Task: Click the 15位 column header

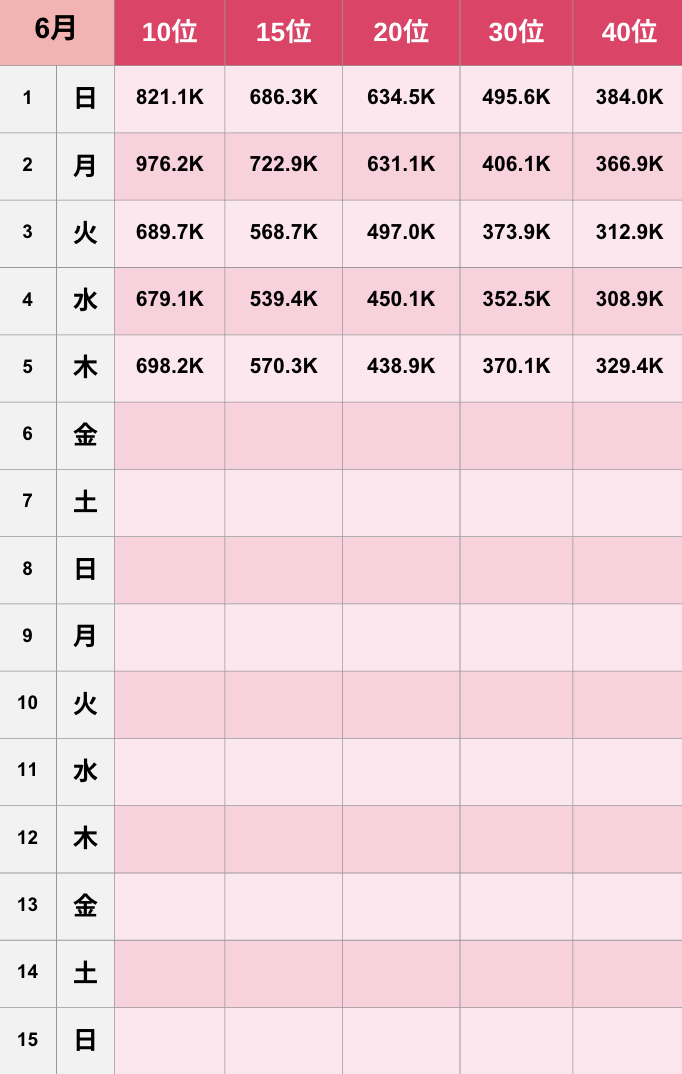Action: pyautogui.click(x=283, y=32)
